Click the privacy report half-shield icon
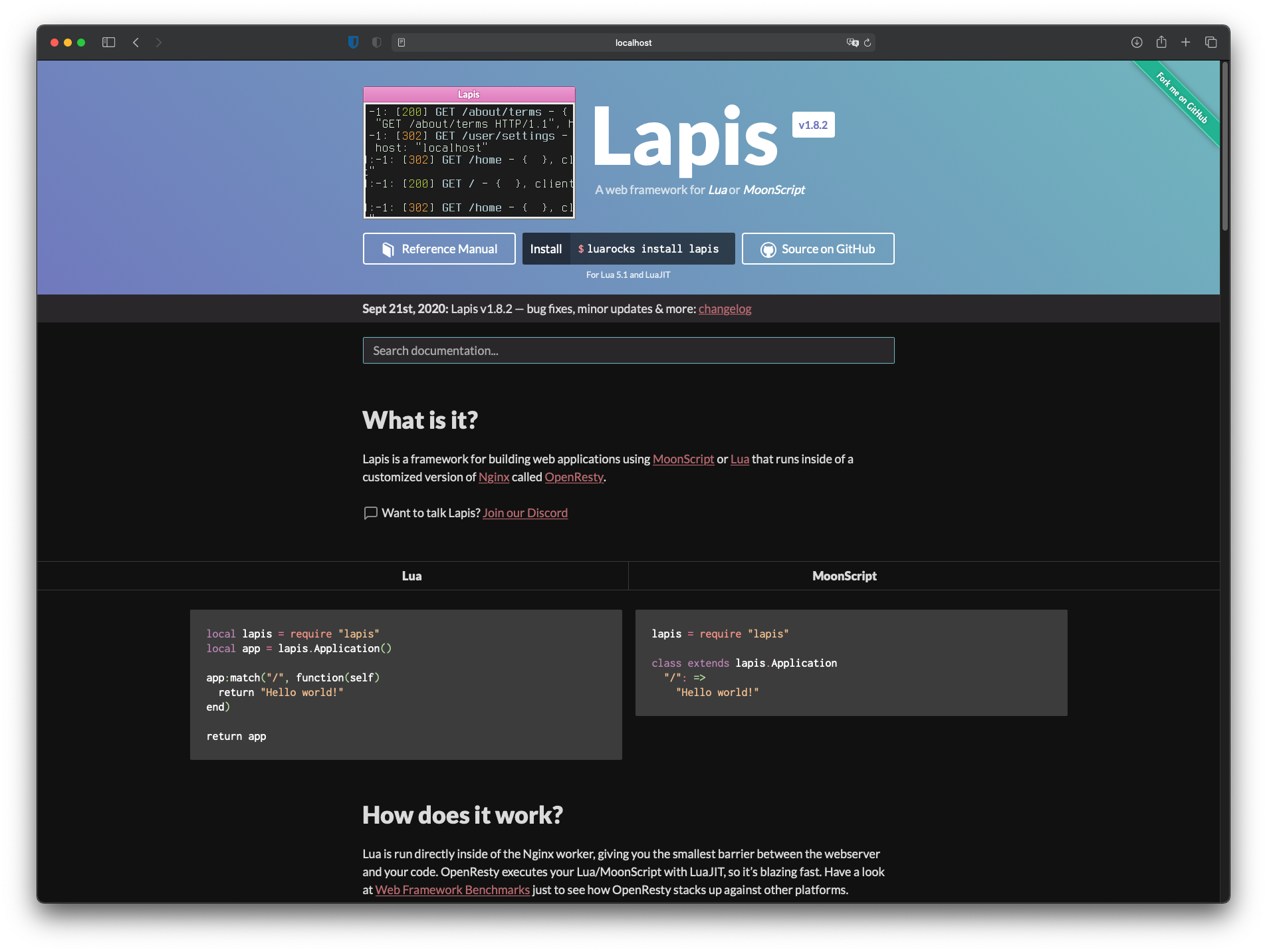 [x=377, y=43]
